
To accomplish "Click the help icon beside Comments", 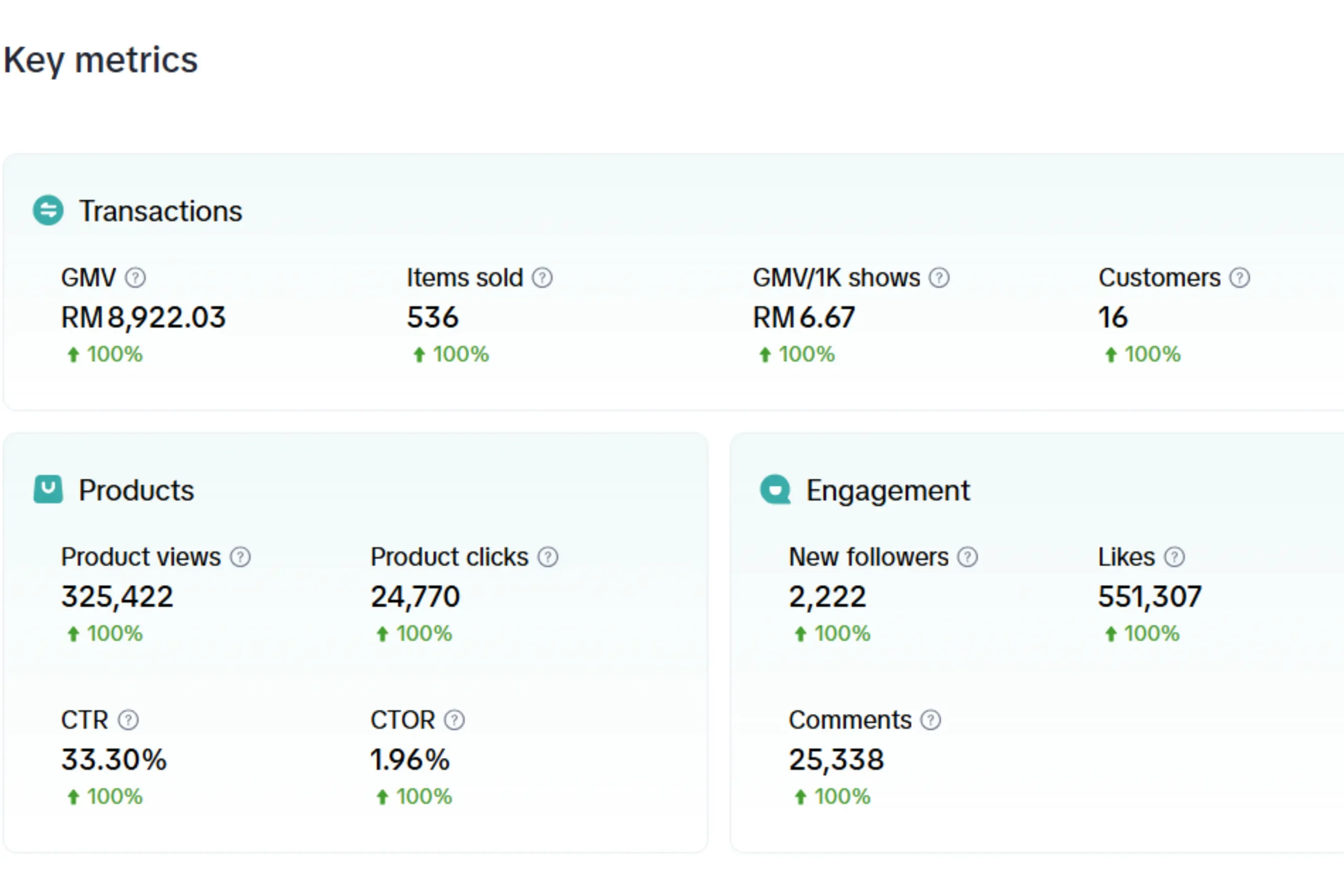I will 931,720.
